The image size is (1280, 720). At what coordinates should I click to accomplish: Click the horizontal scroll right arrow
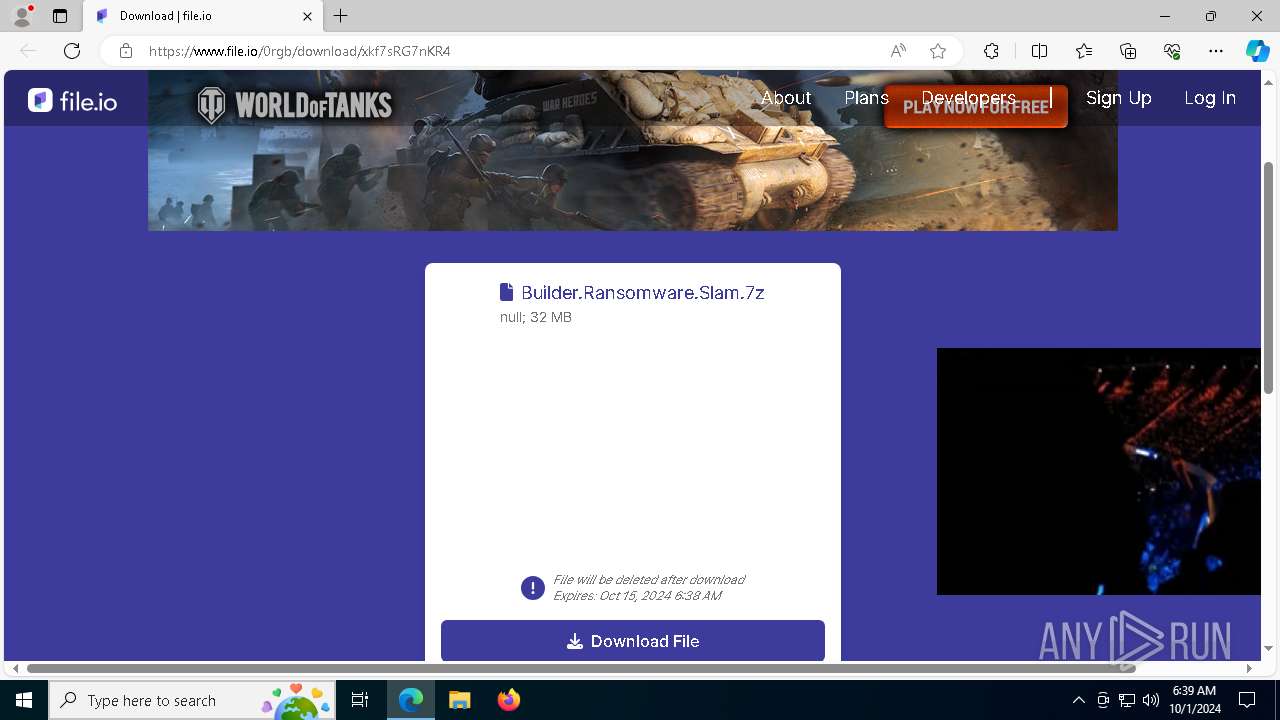pos(1249,668)
